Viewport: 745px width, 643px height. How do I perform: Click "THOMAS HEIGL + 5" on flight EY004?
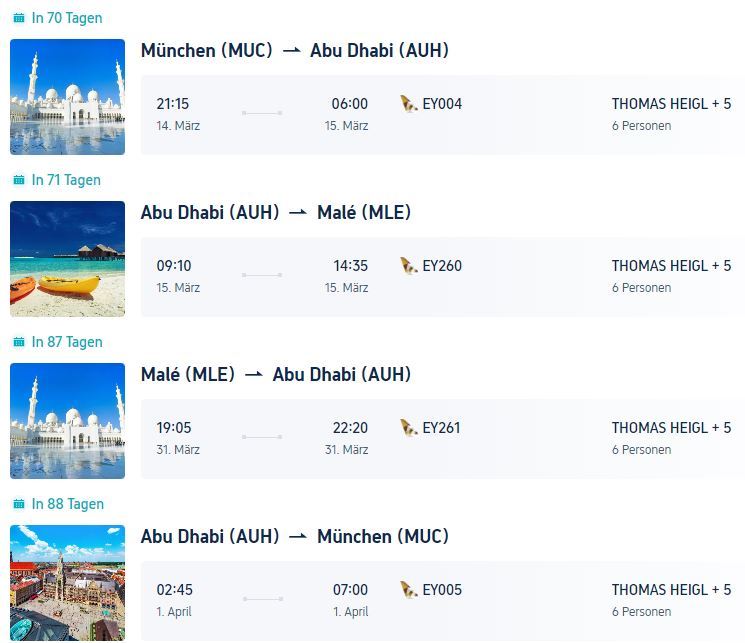671,104
